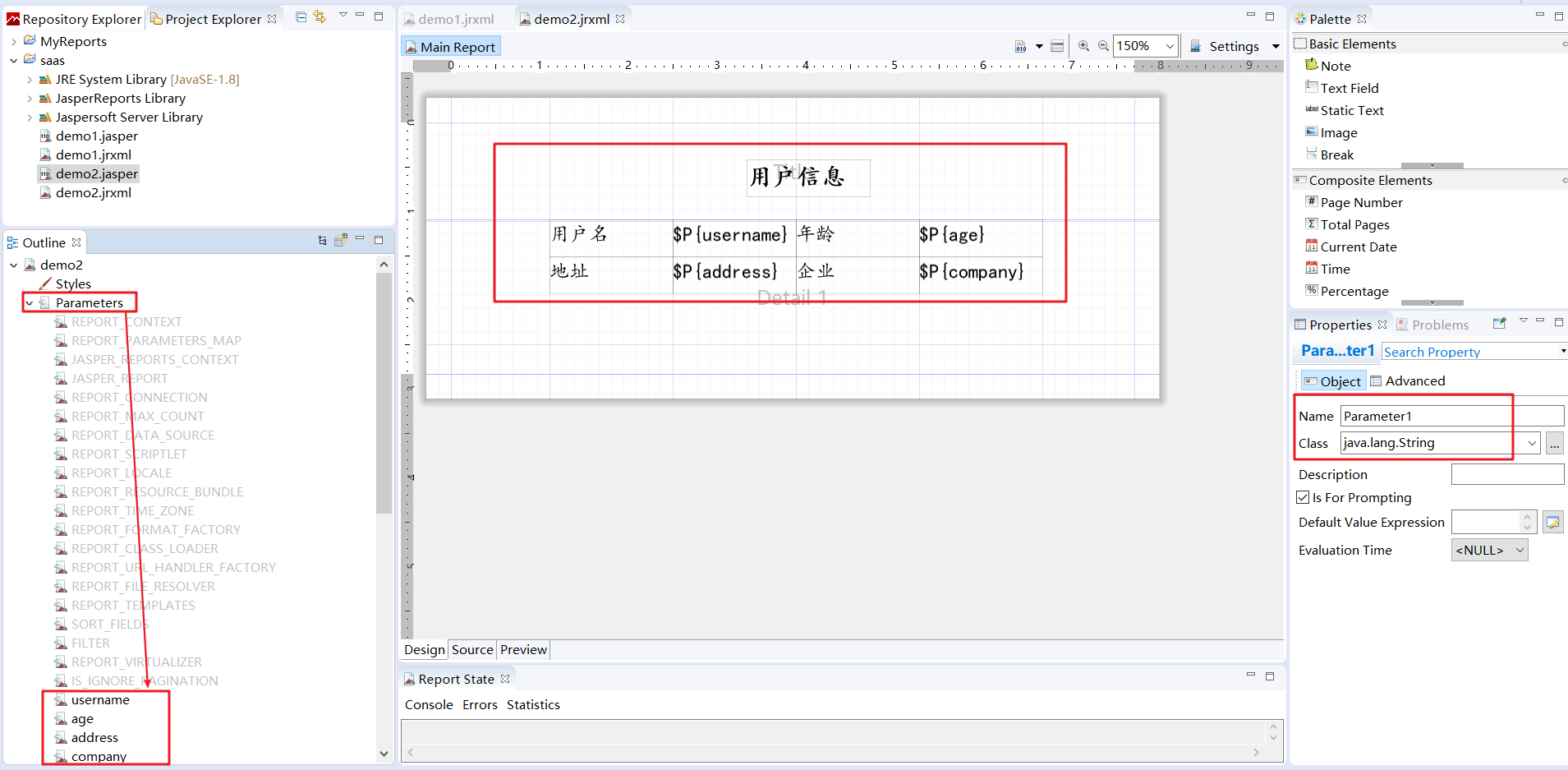Toggle Link with Editor arrows icon
The height and width of the screenshot is (770, 1568).
click(x=320, y=17)
